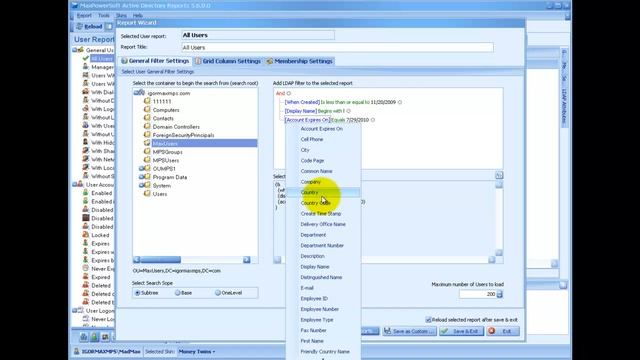This screenshot has height=360, width=640.
Task: Open the Skins menu
Action: click(121, 16)
